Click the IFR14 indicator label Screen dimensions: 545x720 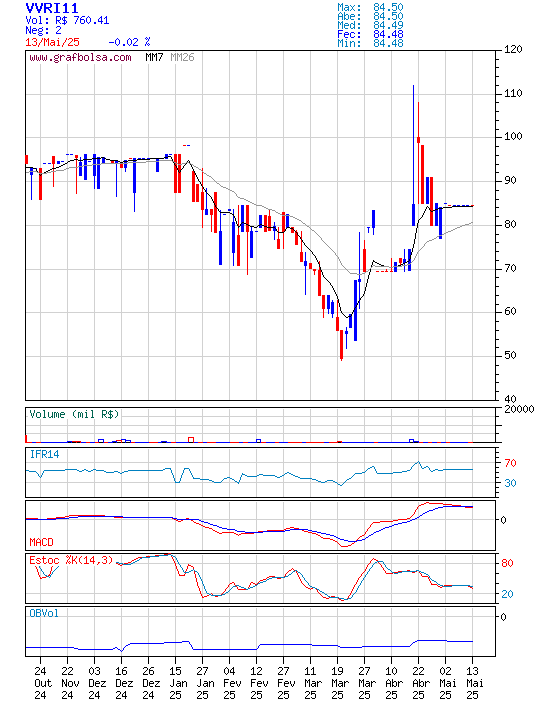click(45, 454)
